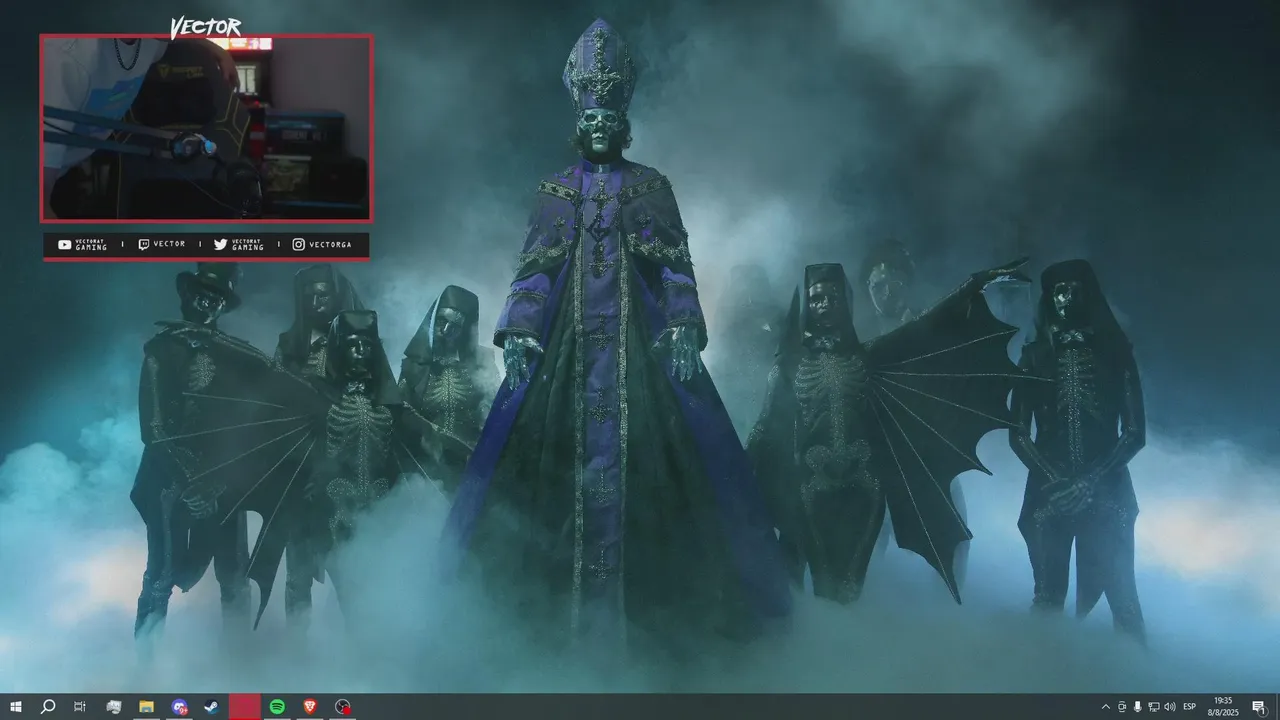Select the red highlighted taskbar app
1280x720 pixels.
tap(245, 707)
